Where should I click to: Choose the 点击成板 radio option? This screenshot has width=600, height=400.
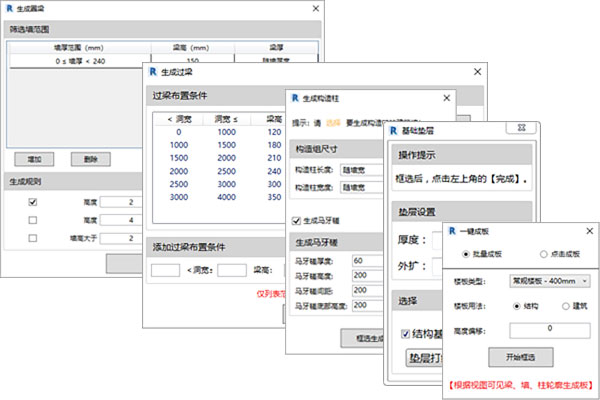coord(541,254)
